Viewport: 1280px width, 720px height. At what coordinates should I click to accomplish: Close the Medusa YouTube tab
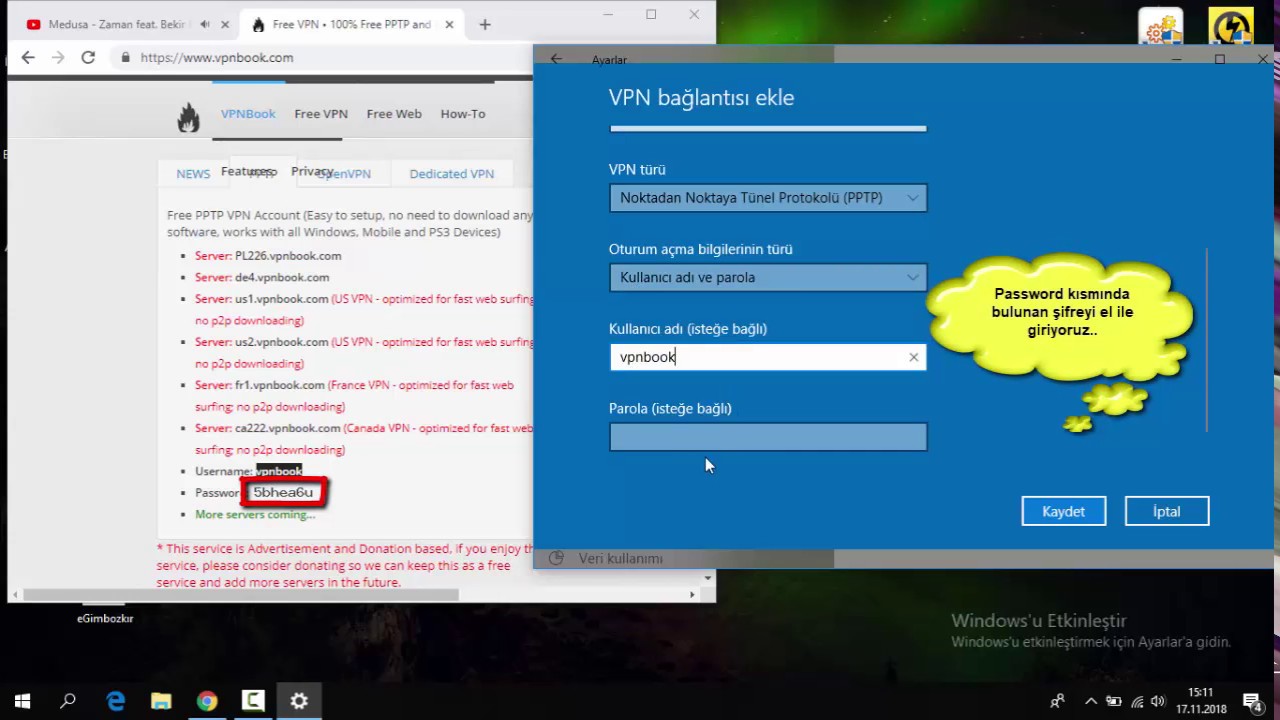point(224,24)
